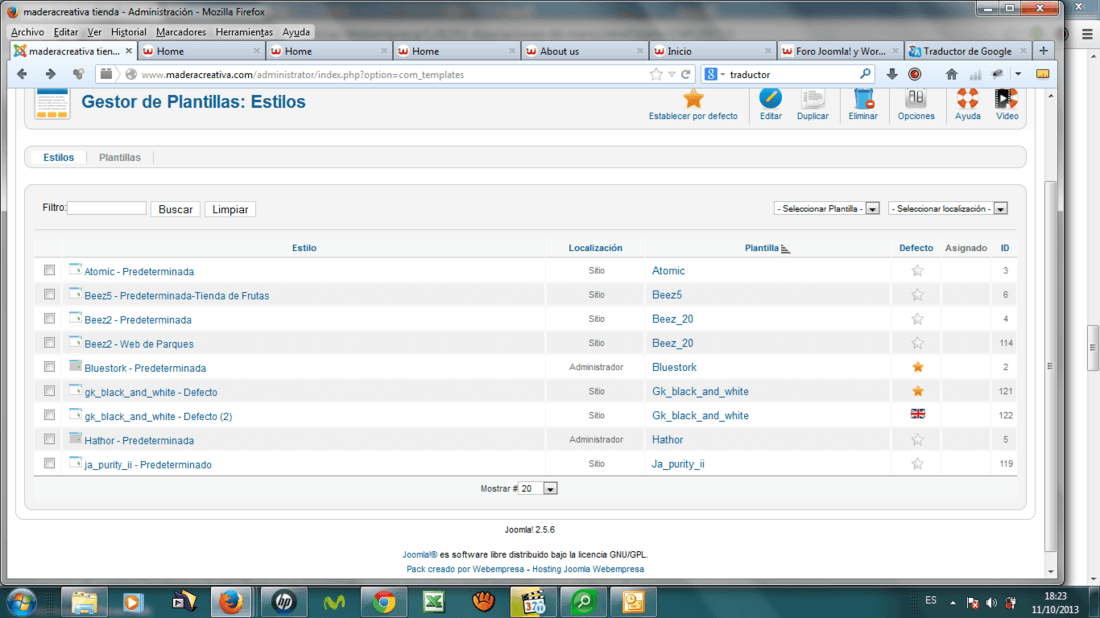This screenshot has height=618, width=1100.
Task: Click the Filtro text input field
Action: coord(107,208)
